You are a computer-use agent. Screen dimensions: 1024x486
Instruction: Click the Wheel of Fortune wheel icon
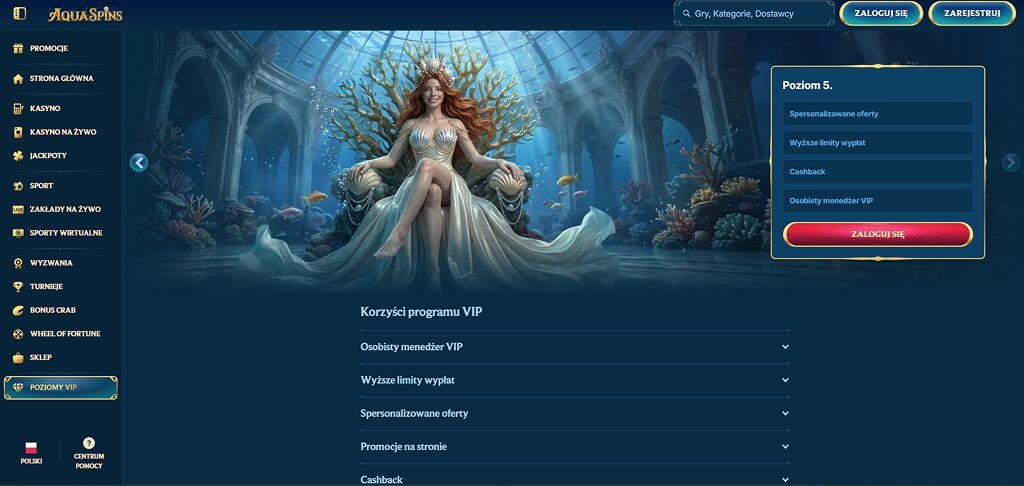click(x=18, y=334)
